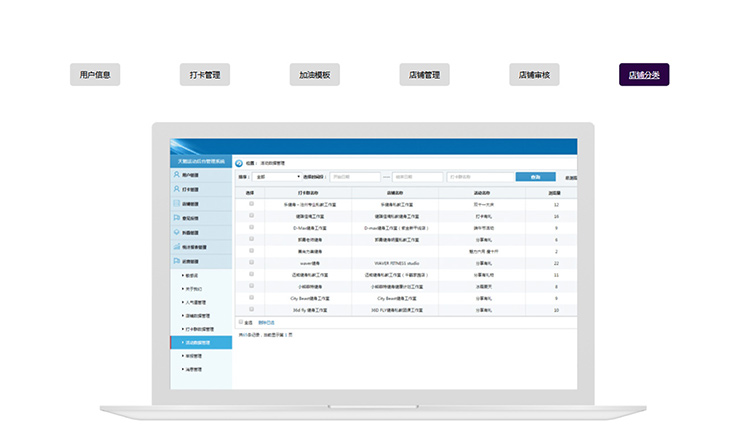Click the 活动名称 column header
This screenshot has width=750, height=442.
click(482, 193)
